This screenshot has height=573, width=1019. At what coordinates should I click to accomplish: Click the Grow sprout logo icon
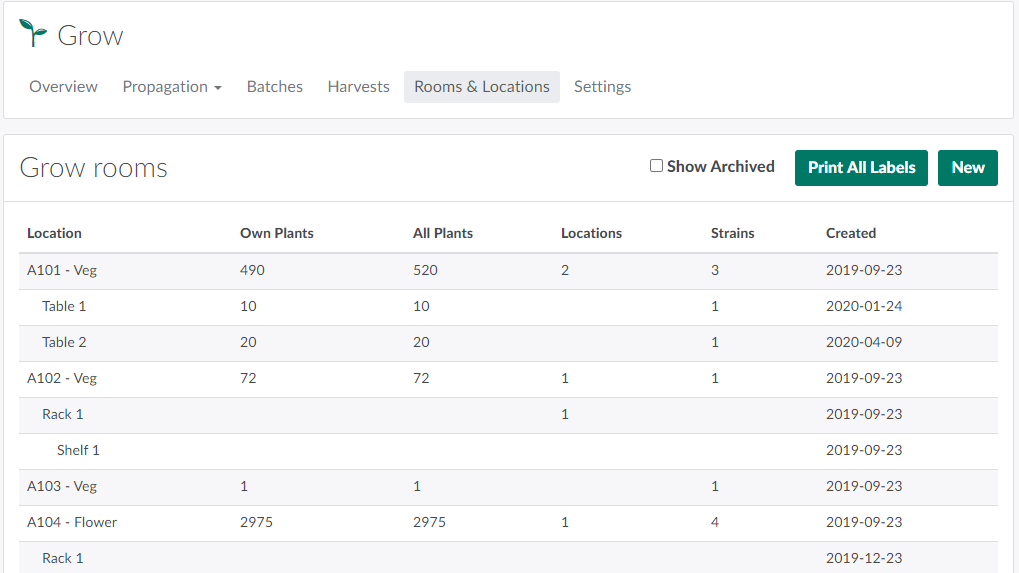[x=33, y=33]
